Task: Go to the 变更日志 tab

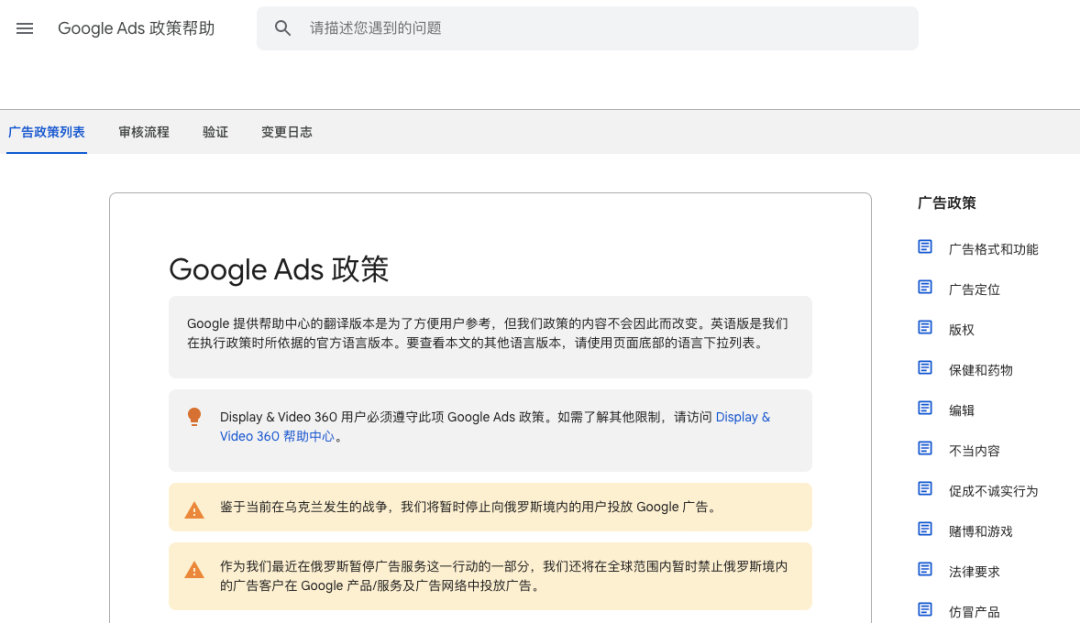Action: 287,132
